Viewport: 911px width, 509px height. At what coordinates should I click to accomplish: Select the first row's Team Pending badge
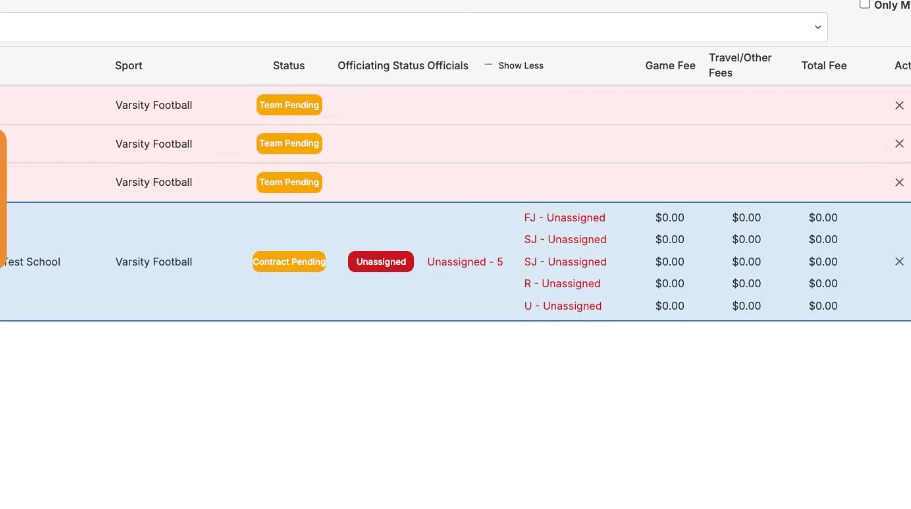point(289,105)
